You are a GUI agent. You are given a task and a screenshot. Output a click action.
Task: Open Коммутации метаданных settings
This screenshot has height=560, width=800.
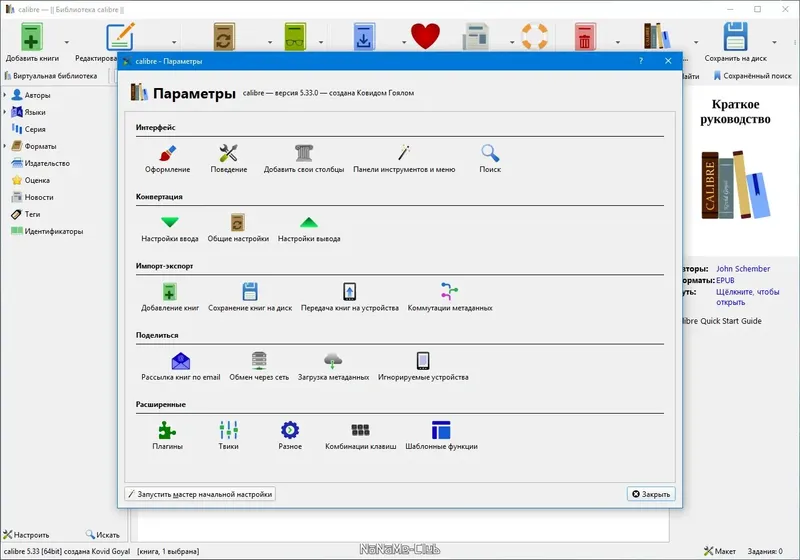click(x=449, y=297)
